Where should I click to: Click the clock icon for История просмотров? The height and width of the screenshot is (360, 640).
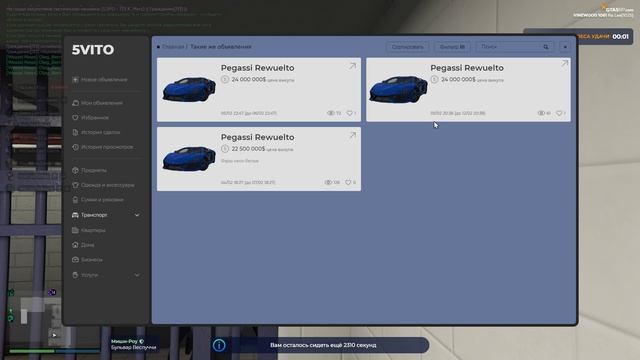point(75,147)
